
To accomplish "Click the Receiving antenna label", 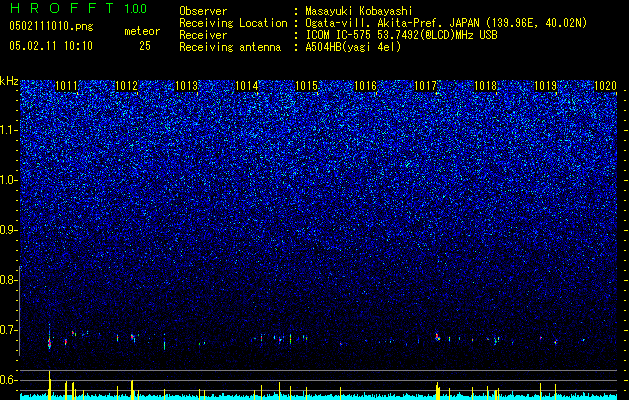I will [230, 47].
